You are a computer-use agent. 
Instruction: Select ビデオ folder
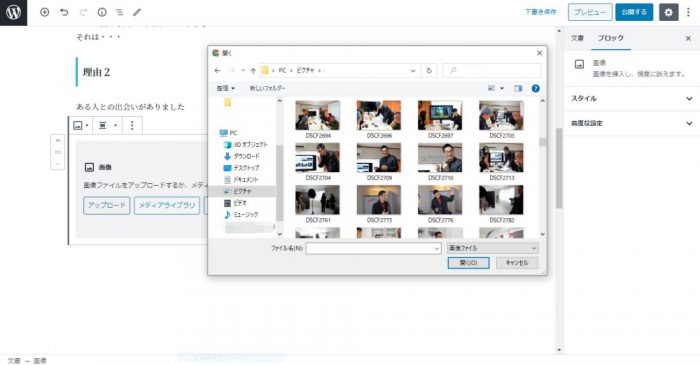pos(235,203)
